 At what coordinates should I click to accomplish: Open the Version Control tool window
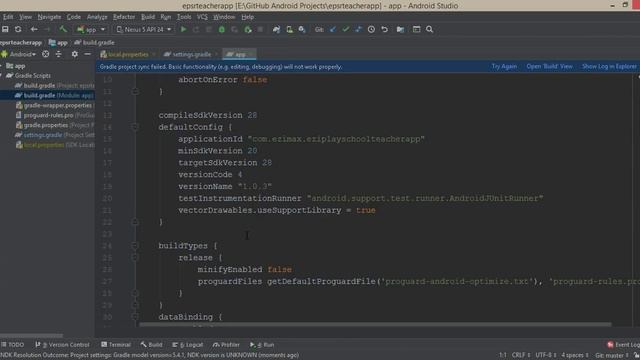point(62,345)
